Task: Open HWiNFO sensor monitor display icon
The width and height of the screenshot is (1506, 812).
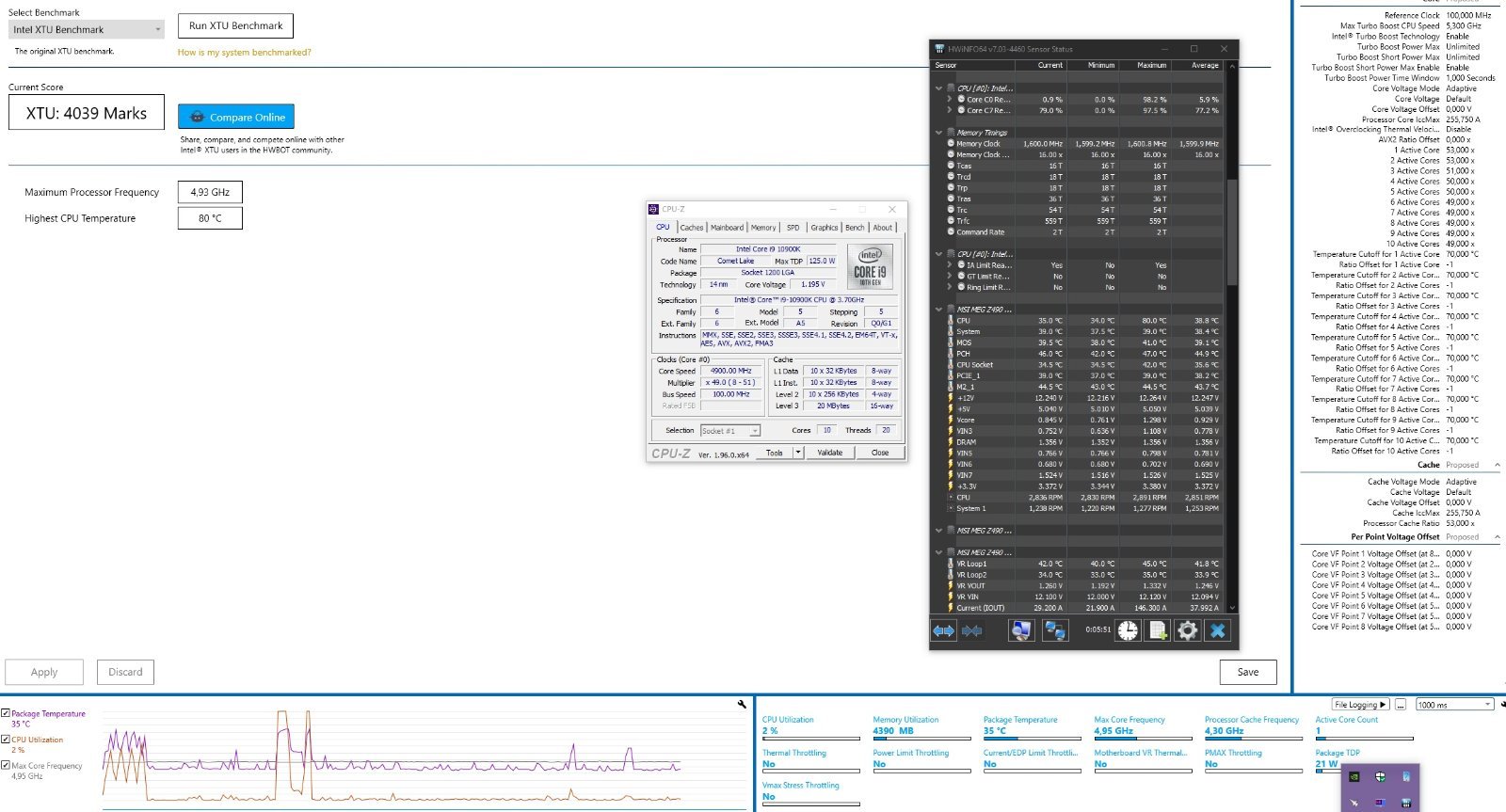Action: pos(1021,630)
